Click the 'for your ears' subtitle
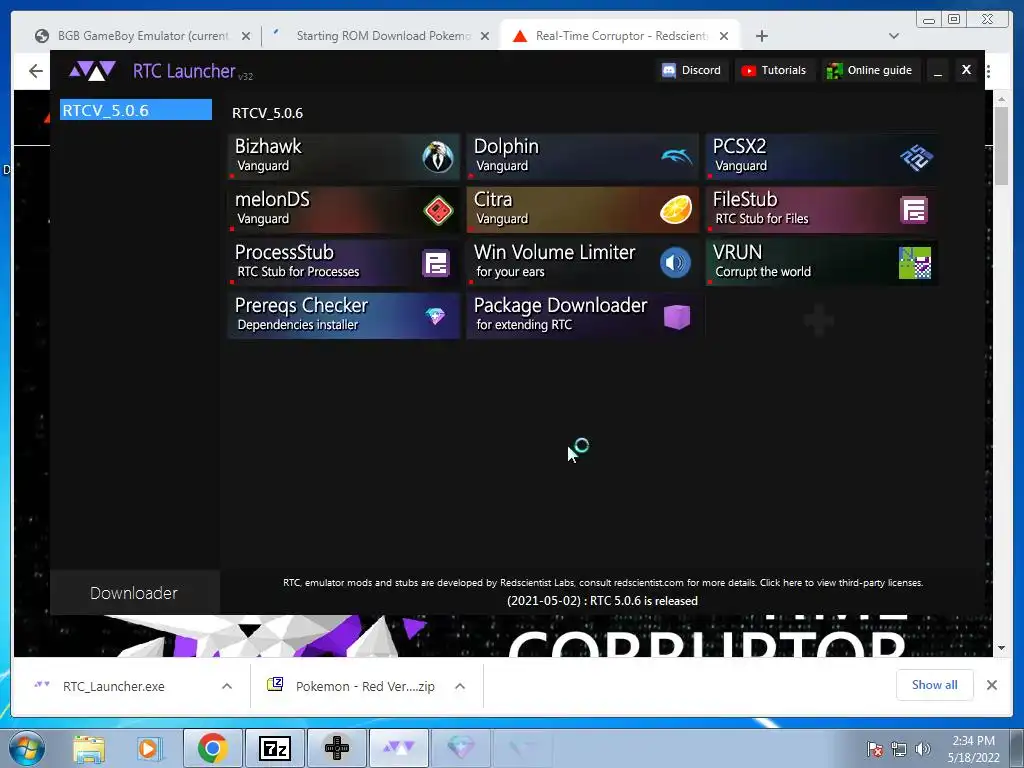The height and width of the screenshot is (768, 1024). (510, 272)
